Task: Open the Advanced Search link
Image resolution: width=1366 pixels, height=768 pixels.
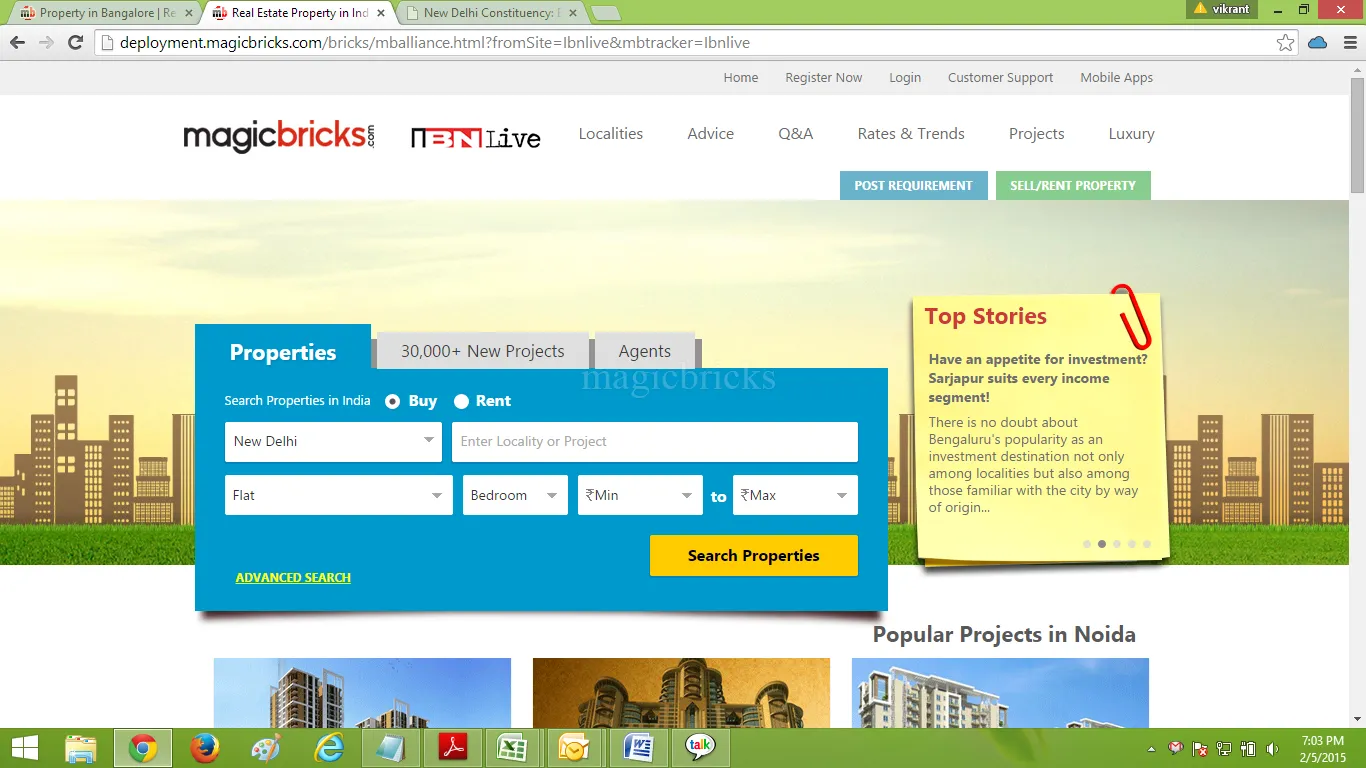Action: click(x=293, y=578)
